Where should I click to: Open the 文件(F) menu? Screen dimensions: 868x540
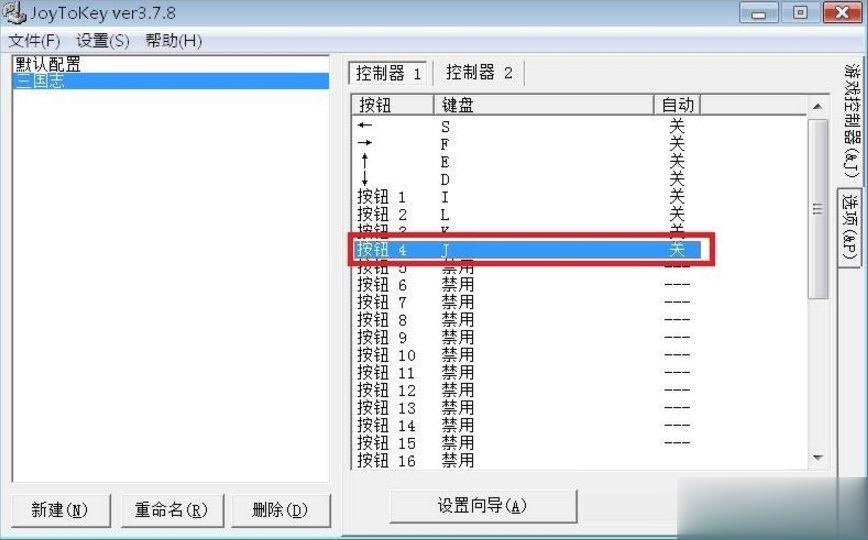click(34, 40)
